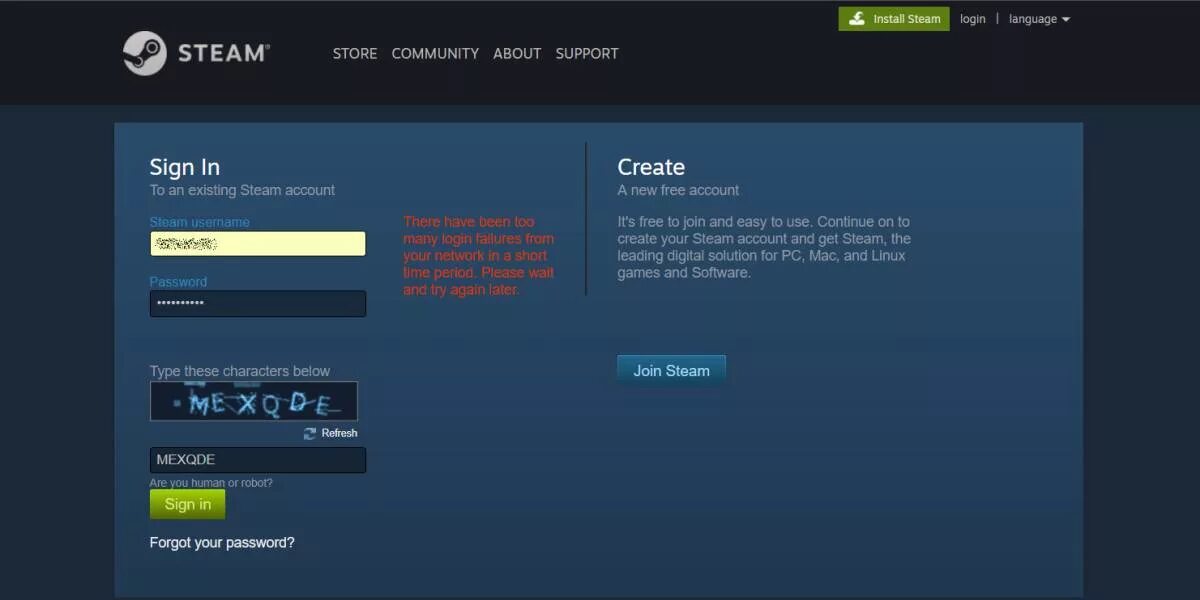Screen dimensions: 1200x600
Task: Open the language dropdown
Action: [x=1039, y=19]
